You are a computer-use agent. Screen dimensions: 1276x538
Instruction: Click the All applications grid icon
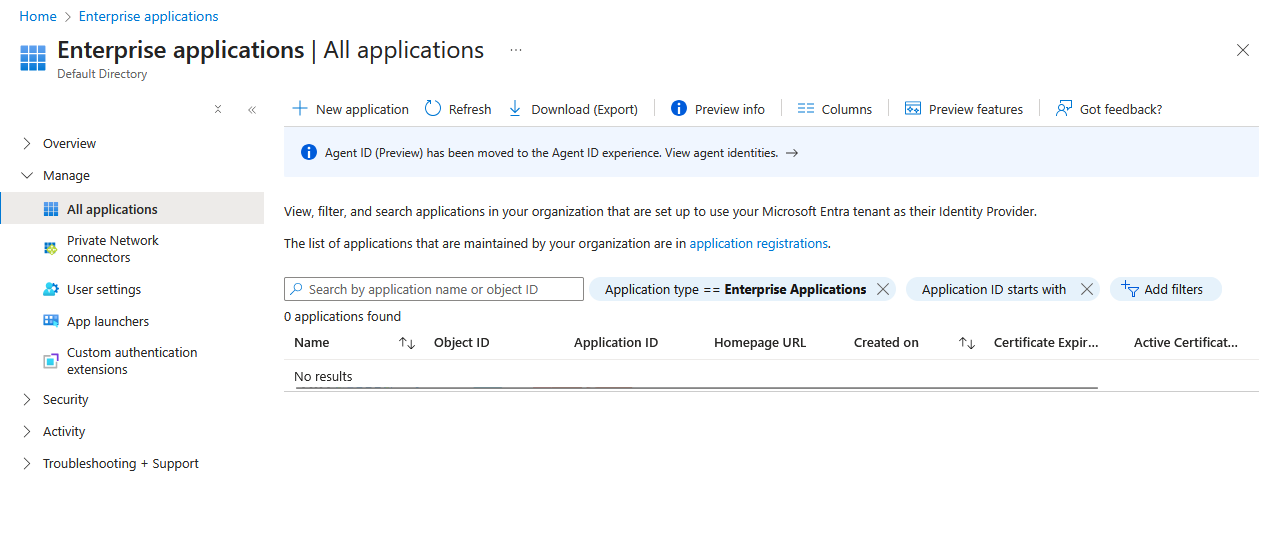[52, 209]
